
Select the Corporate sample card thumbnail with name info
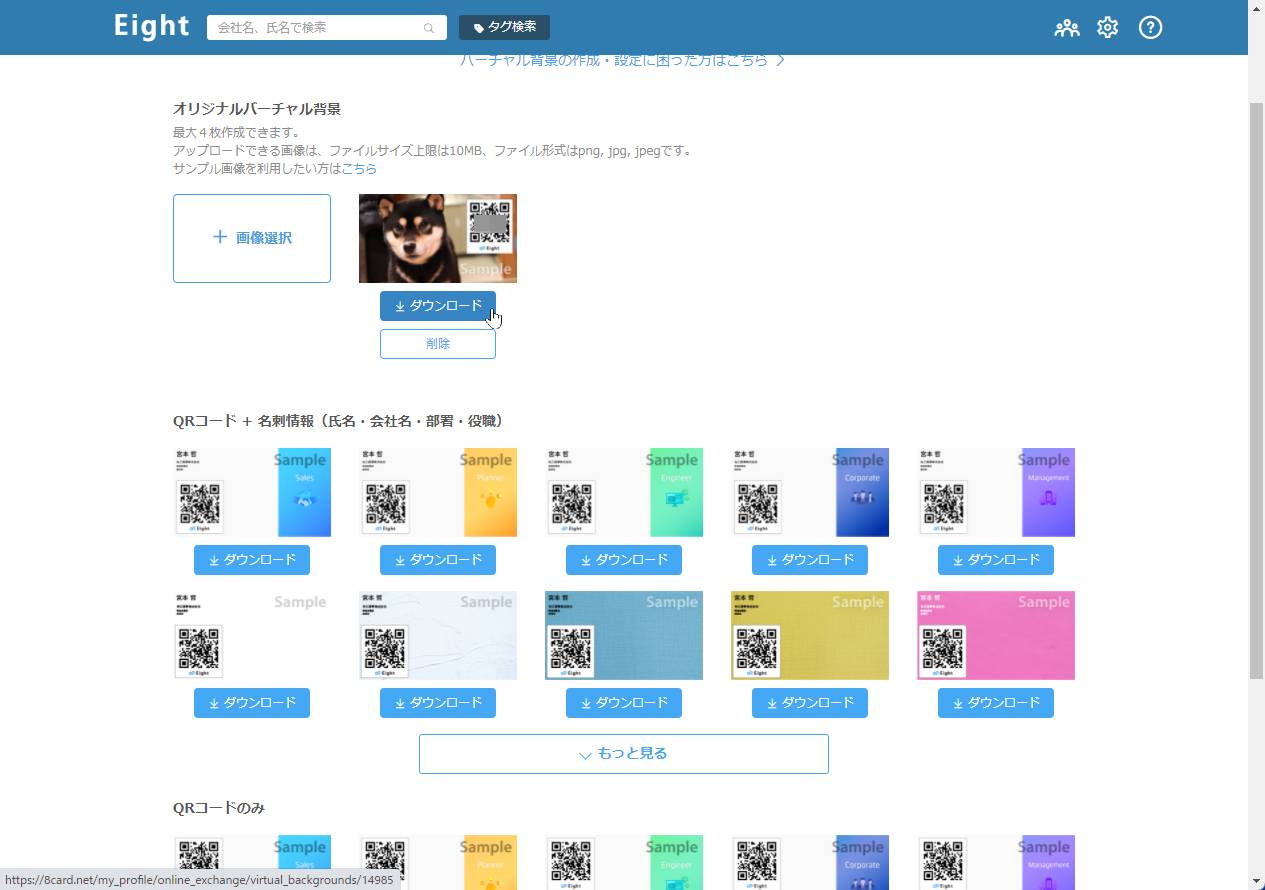pyautogui.click(x=810, y=492)
